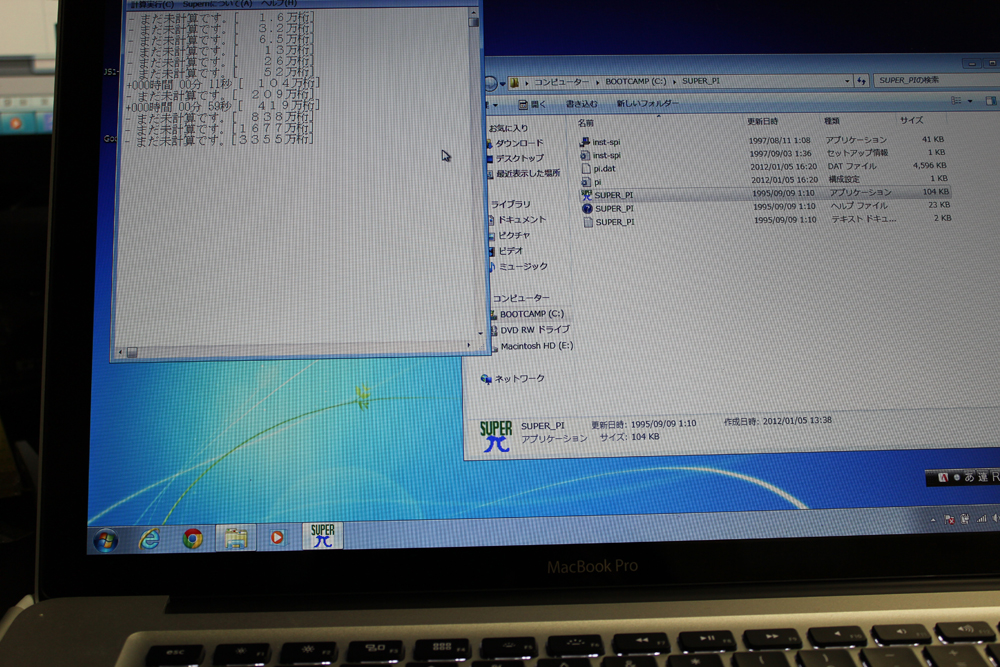Sort files by the 種類 column header
Viewport: 1000px width, 667px height.
(832, 121)
